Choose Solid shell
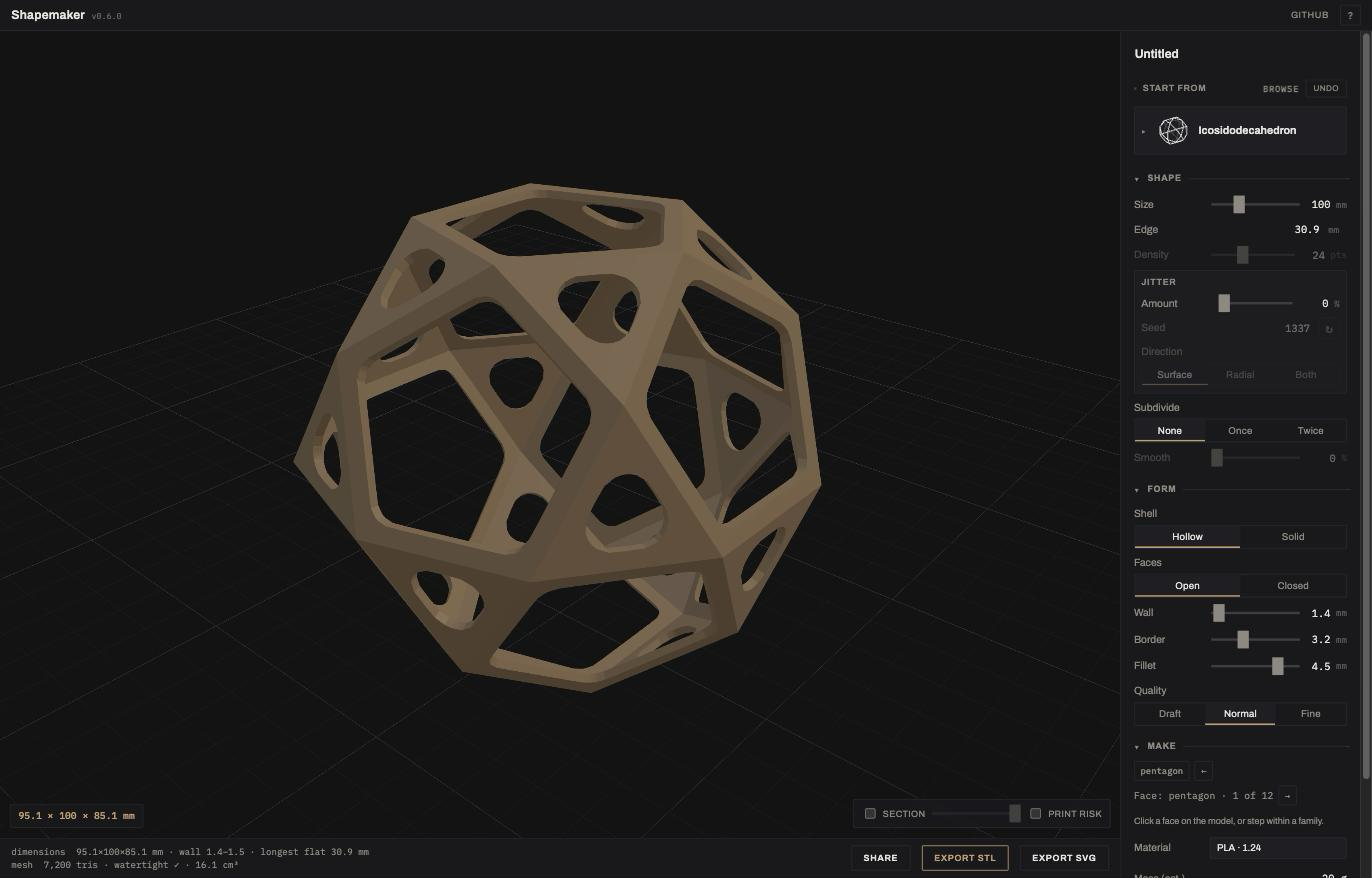Viewport: 1372px width, 878px height. 1293,537
